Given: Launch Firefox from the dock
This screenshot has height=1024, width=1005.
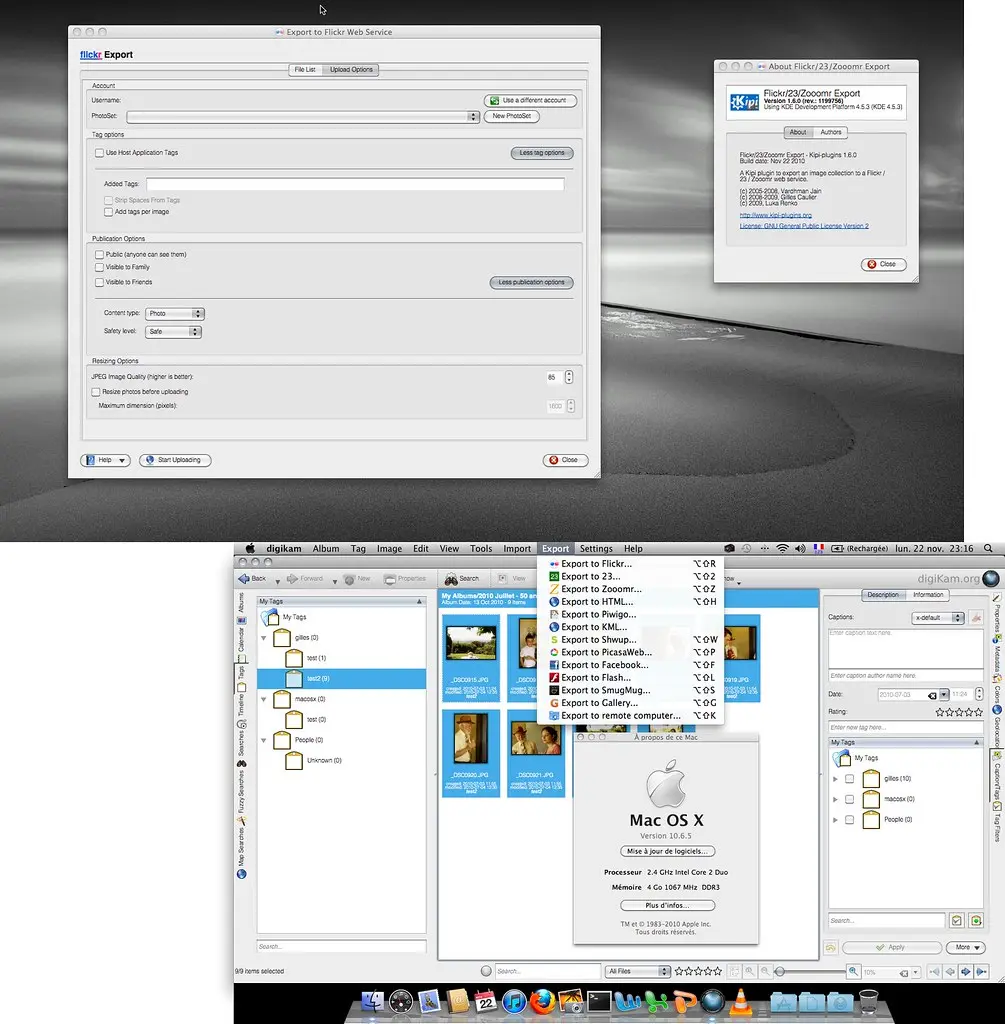Looking at the screenshot, I should (543, 1001).
